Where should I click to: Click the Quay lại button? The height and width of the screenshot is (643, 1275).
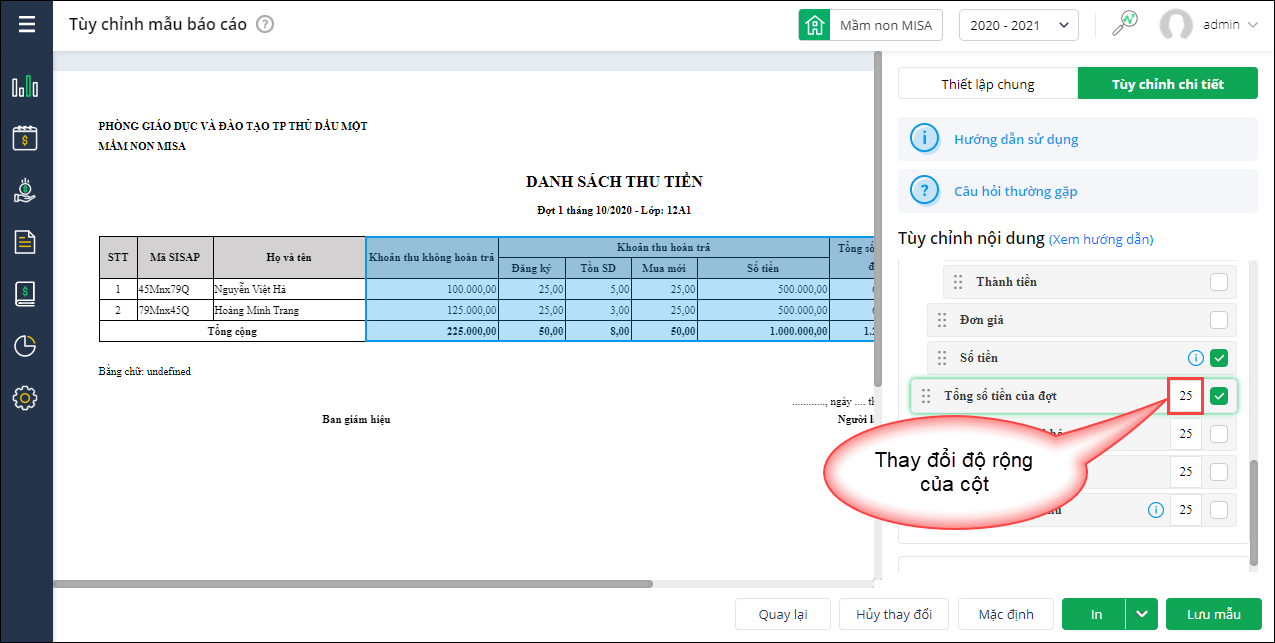pos(783,614)
